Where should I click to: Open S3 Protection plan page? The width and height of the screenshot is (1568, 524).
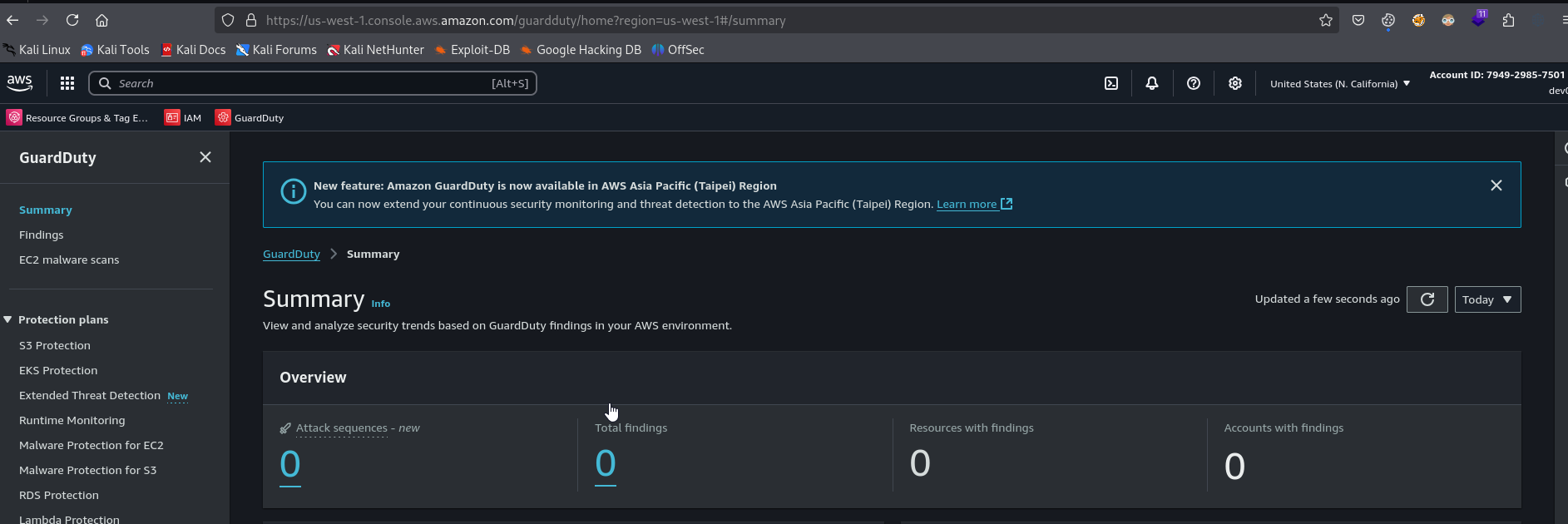(55, 345)
